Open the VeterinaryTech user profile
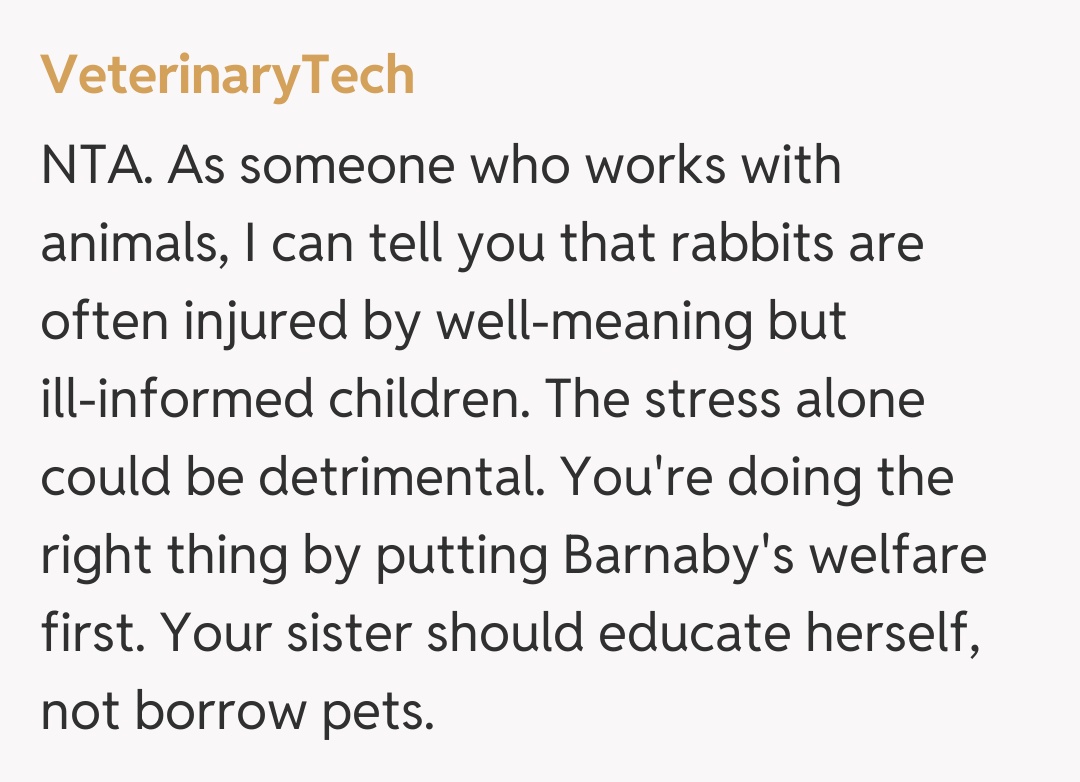The height and width of the screenshot is (782, 1080). coord(227,76)
